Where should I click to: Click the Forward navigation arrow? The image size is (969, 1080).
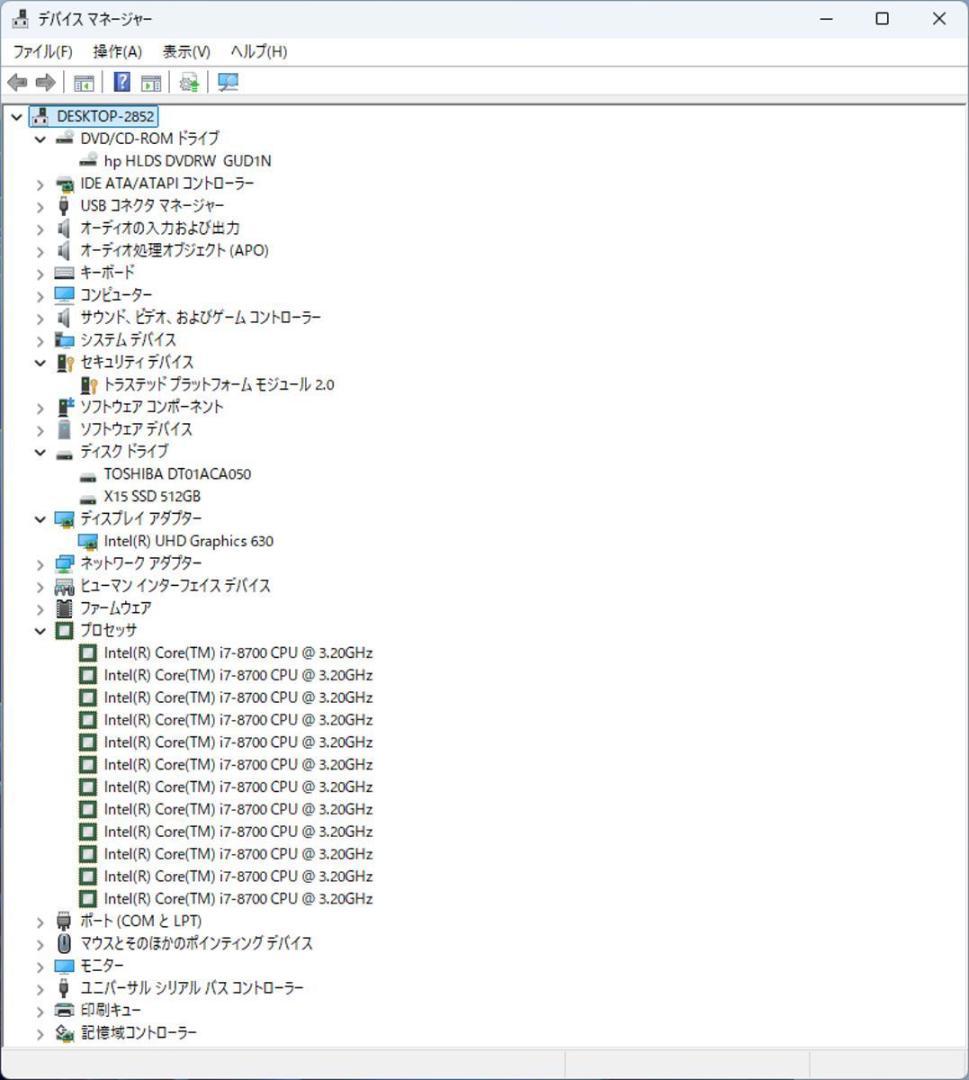pos(45,82)
